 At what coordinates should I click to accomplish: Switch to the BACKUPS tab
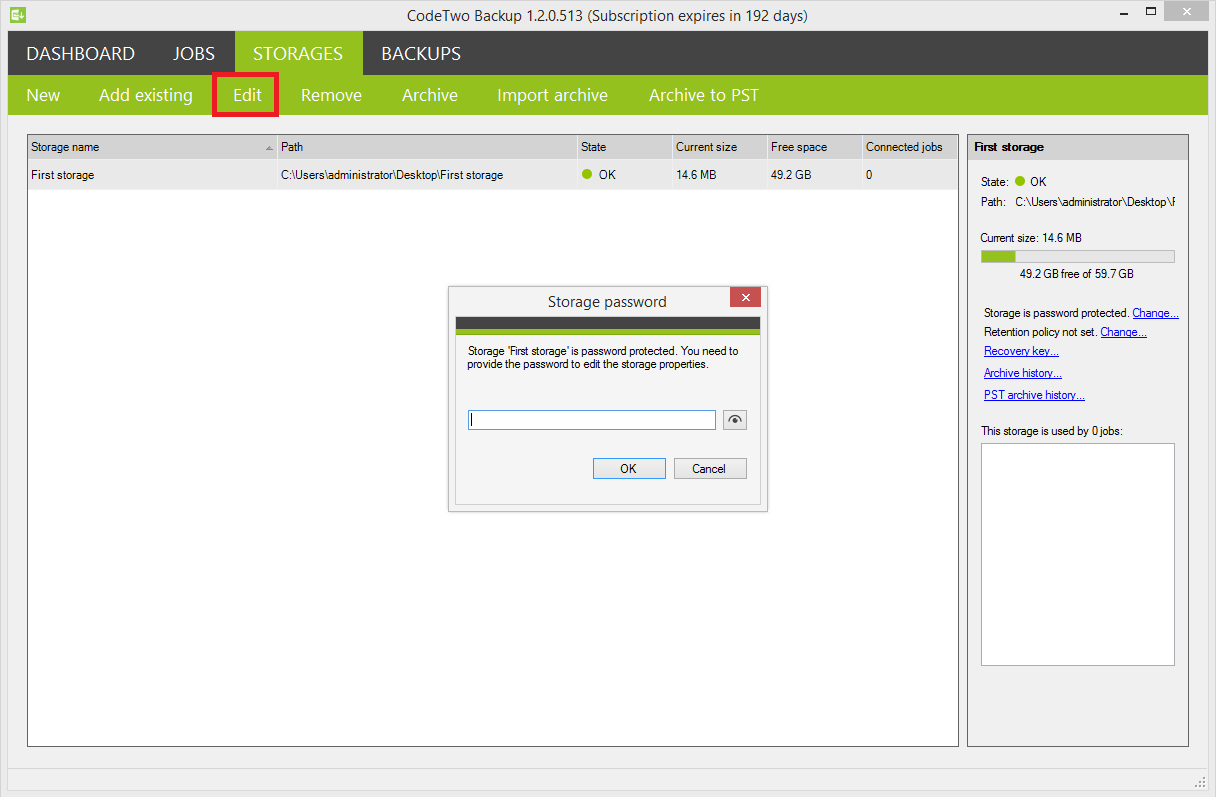[x=419, y=53]
